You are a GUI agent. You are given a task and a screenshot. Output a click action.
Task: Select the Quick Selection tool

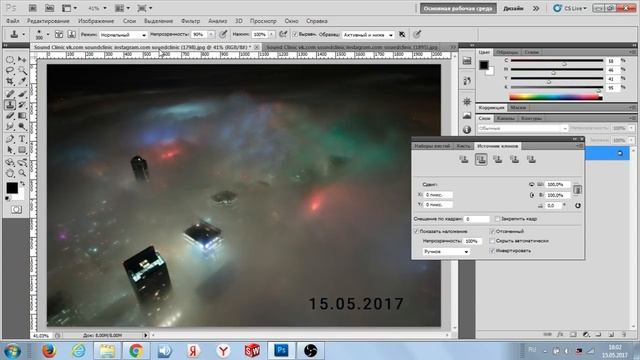pos(22,71)
